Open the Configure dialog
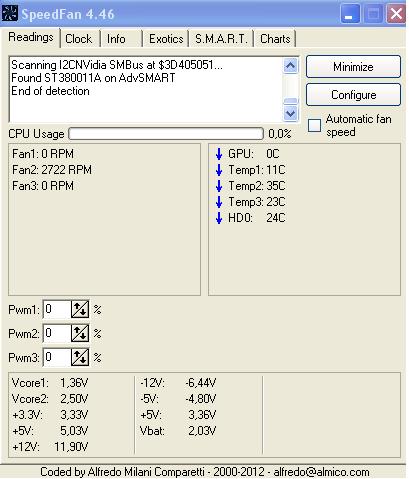Screen dimensions: 409x479 click(x=353, y=95)
